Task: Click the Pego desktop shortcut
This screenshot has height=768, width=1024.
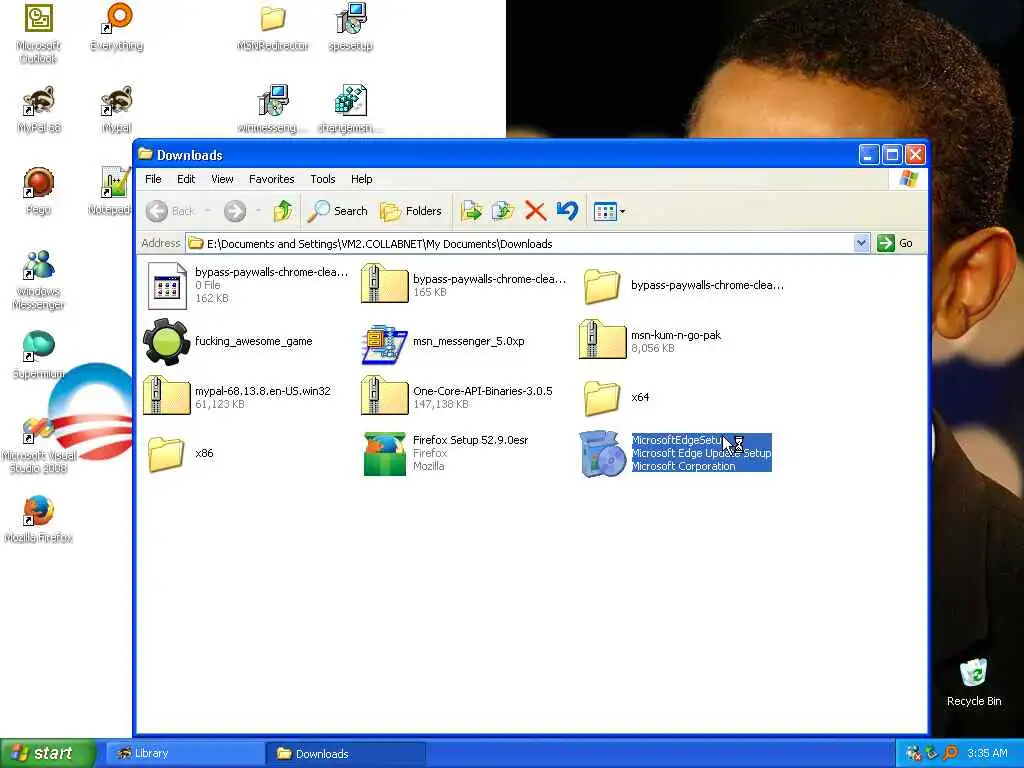Action: [x=39, y=183]
